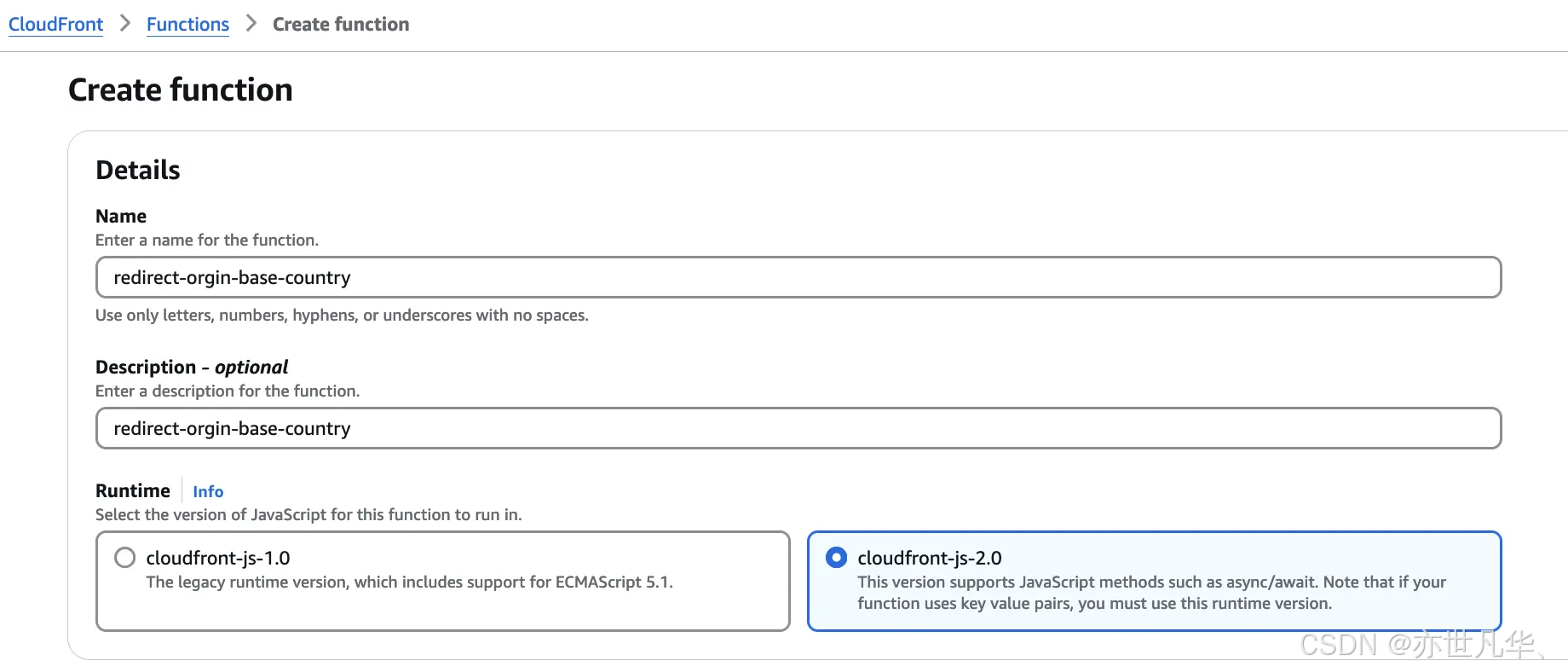Click the Details section heading
Screen dimensions: 1568x672
point(138,170)
